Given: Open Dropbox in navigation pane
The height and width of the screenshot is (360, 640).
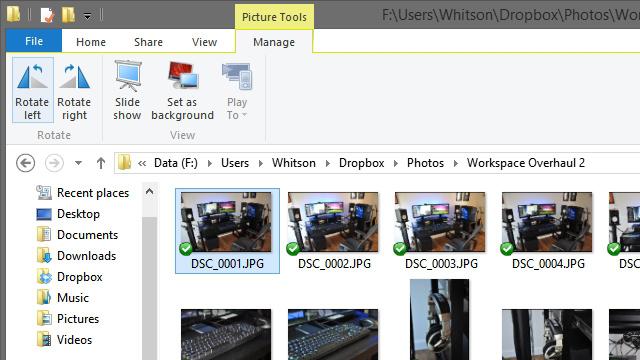Looking at the screenshot, I should (x=69, y=277).
